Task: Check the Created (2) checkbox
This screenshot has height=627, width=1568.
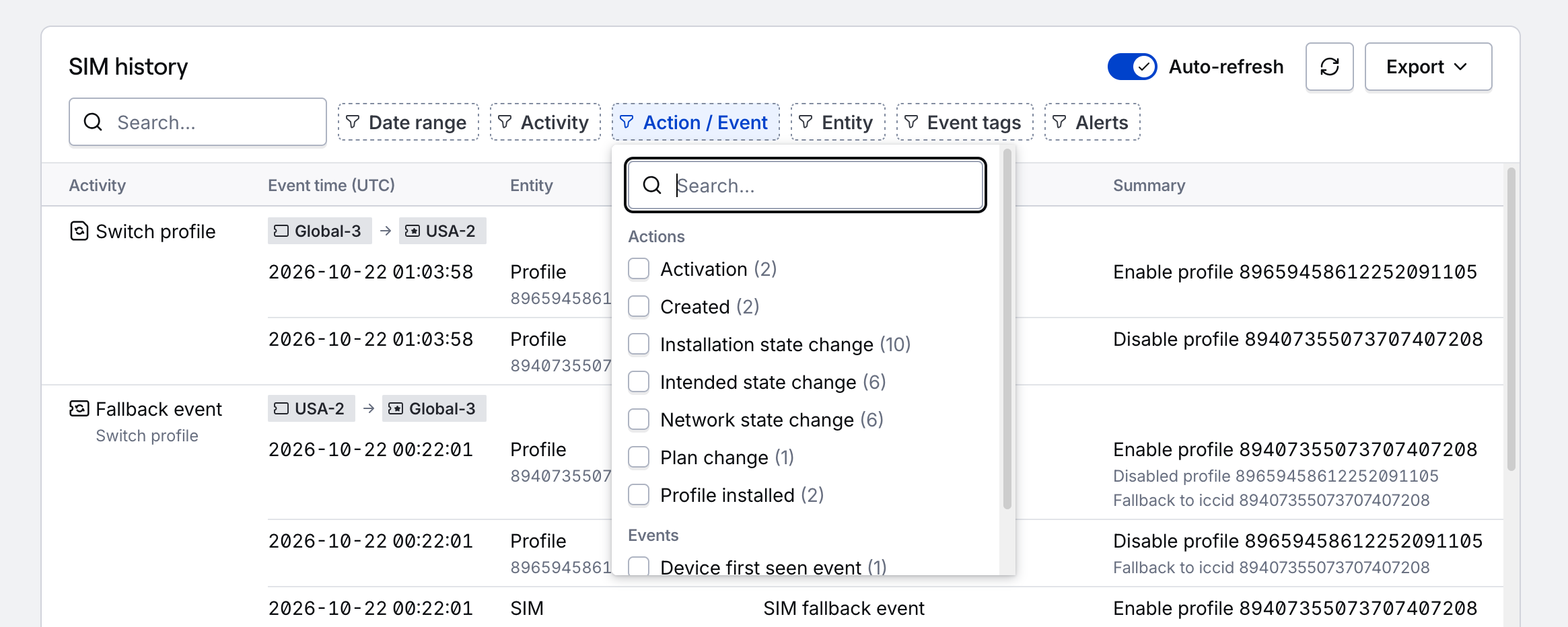Action: pyautogui.click(x=639, y=307)
